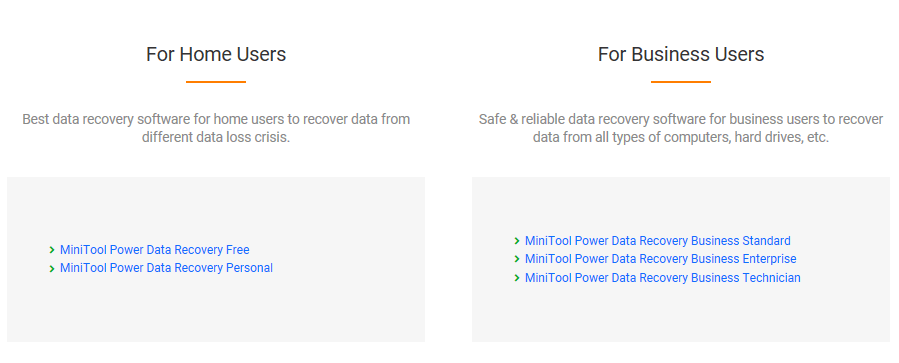Open MiniTool Power Data Recovery Personal link
Image resolution: width=899 pixels, height=363 pixels.
[x=166, y=268]
